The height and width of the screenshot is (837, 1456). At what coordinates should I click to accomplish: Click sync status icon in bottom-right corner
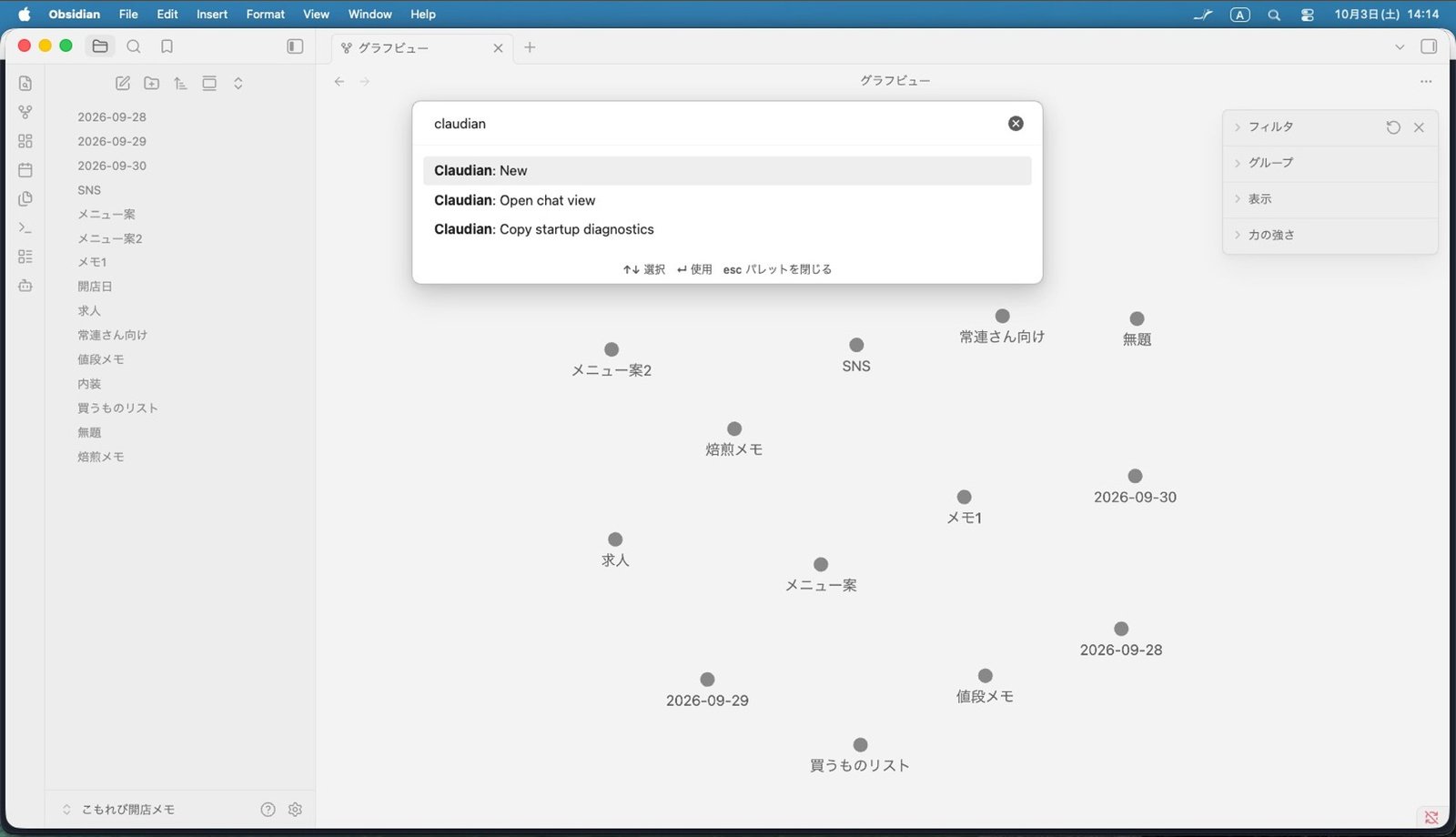tap(1431, 817)
